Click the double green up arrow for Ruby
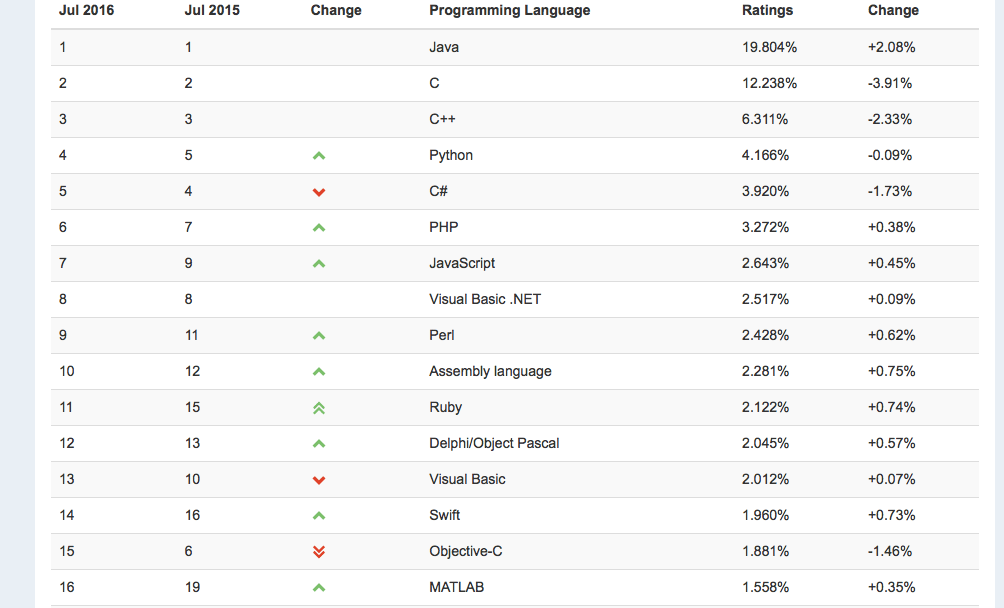The height and width of the screenshot is (608, 1004). click(x=319, y=408)
